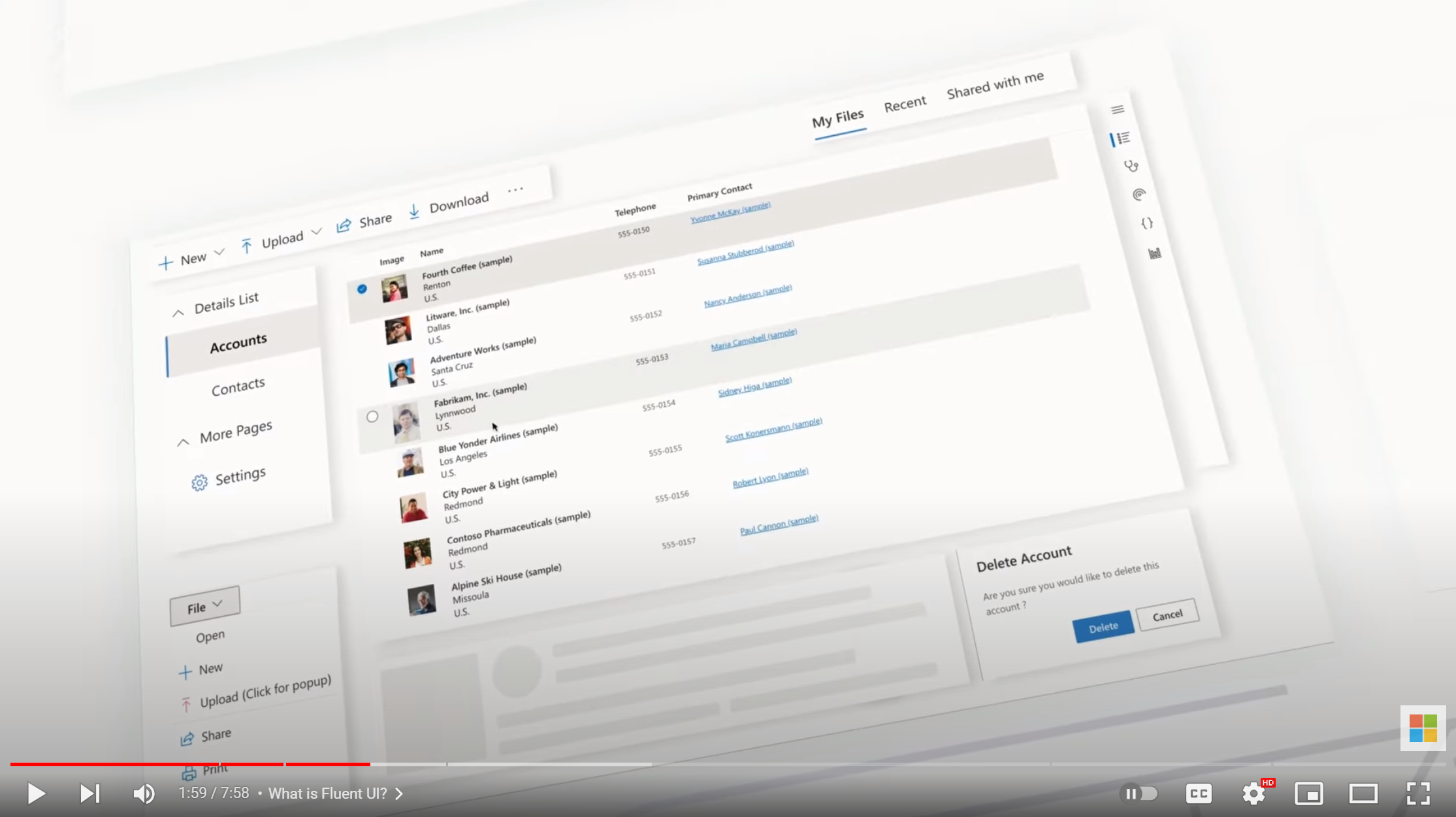Mute the video volume
The image size is (1456, 817).
tap(144, 793)
